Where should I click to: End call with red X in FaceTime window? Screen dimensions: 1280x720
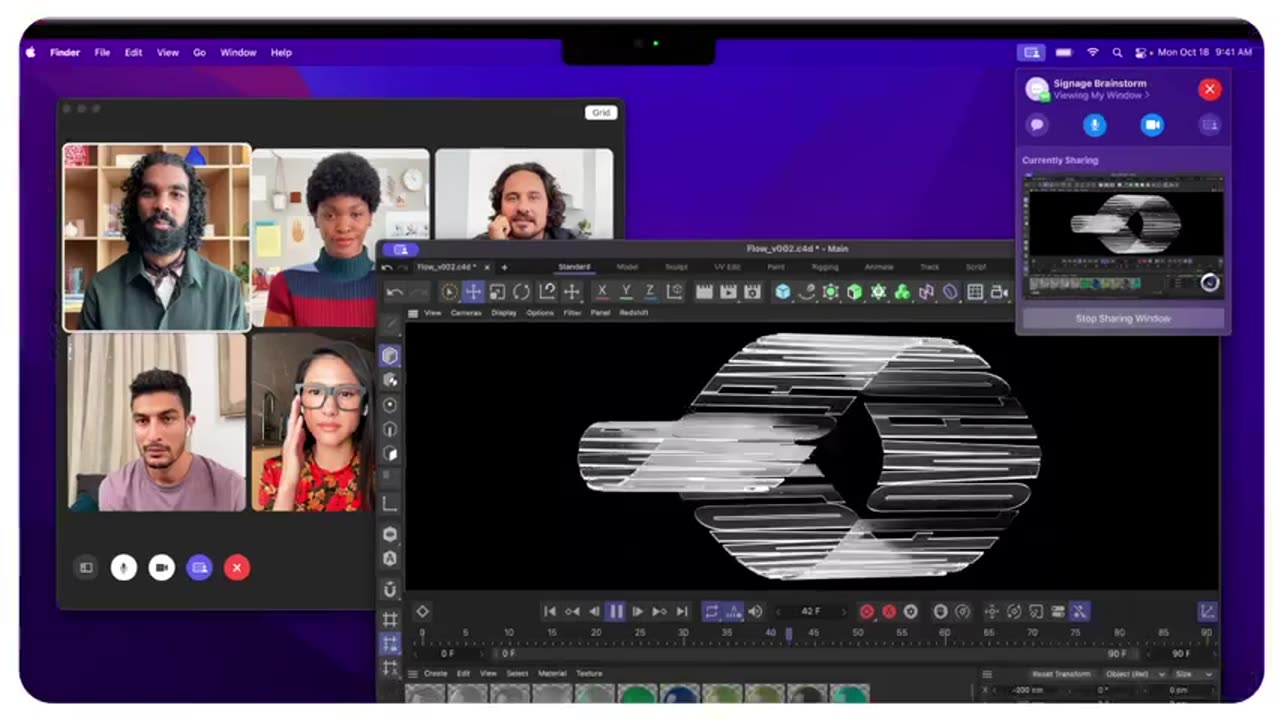coord(237,567)
